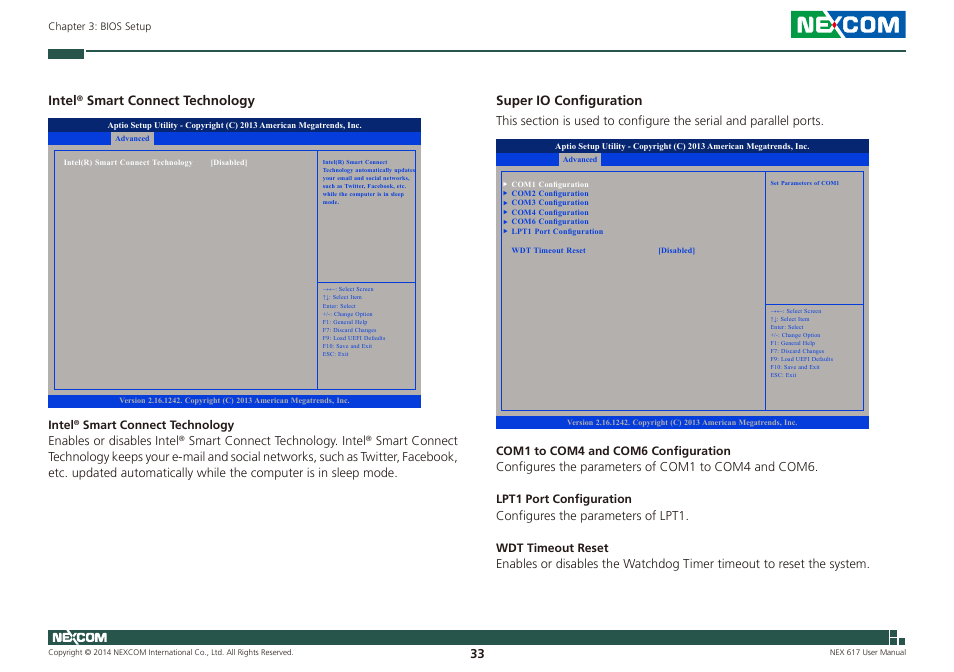Open COM3 Configuration submenu
The width and height of the screenshot is (954, 672).
(x=549, y=203)
